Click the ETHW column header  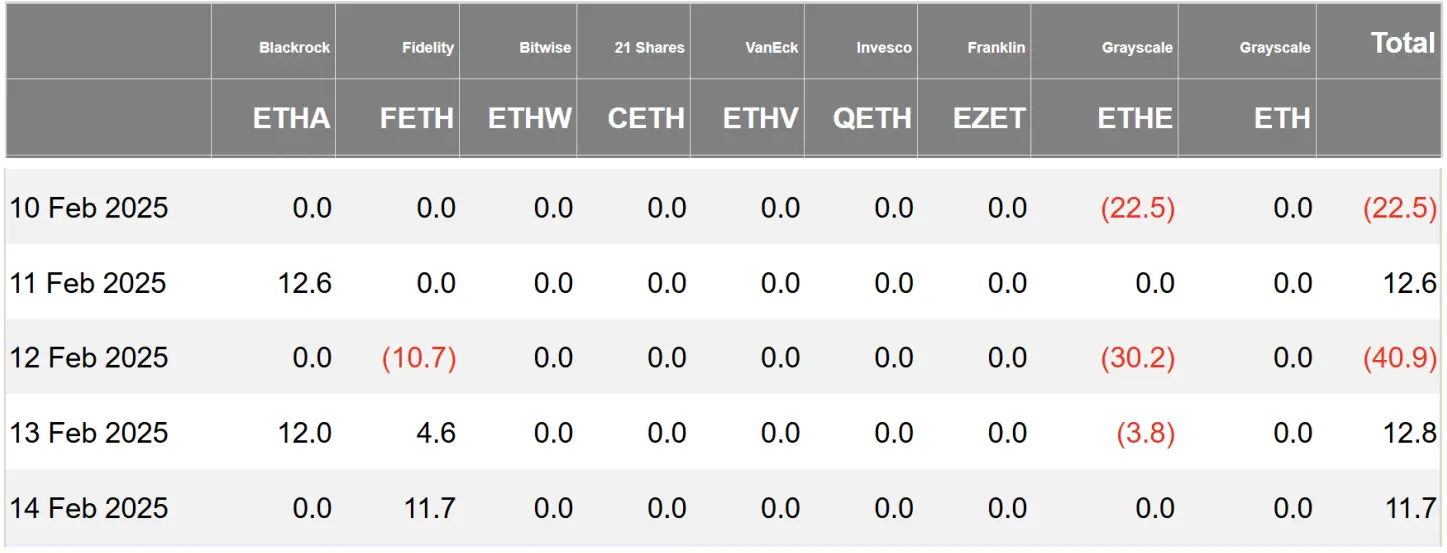click(530, 118)
